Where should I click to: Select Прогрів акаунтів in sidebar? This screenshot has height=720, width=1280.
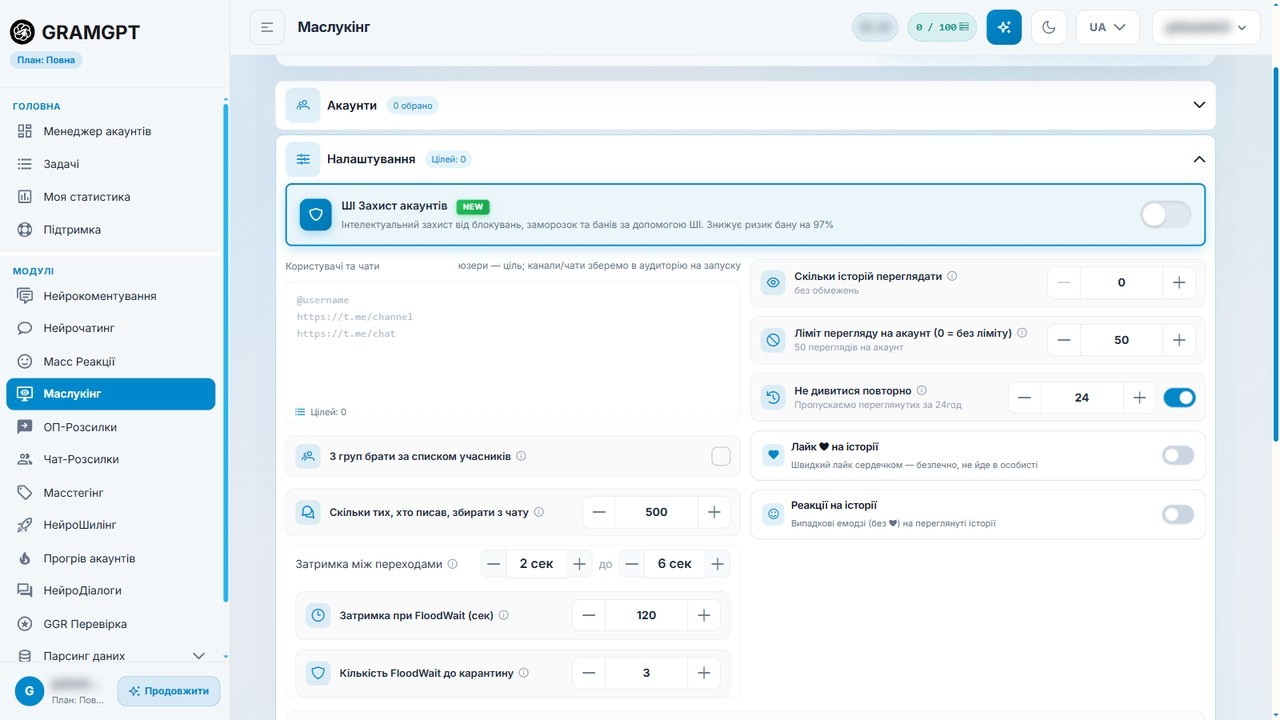[111, 558]
